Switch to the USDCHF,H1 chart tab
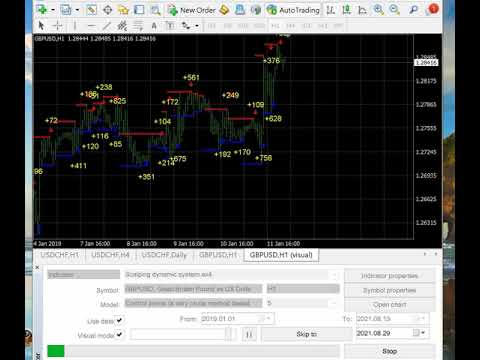Viewport: 480px width, 360px height. [60, 255]
